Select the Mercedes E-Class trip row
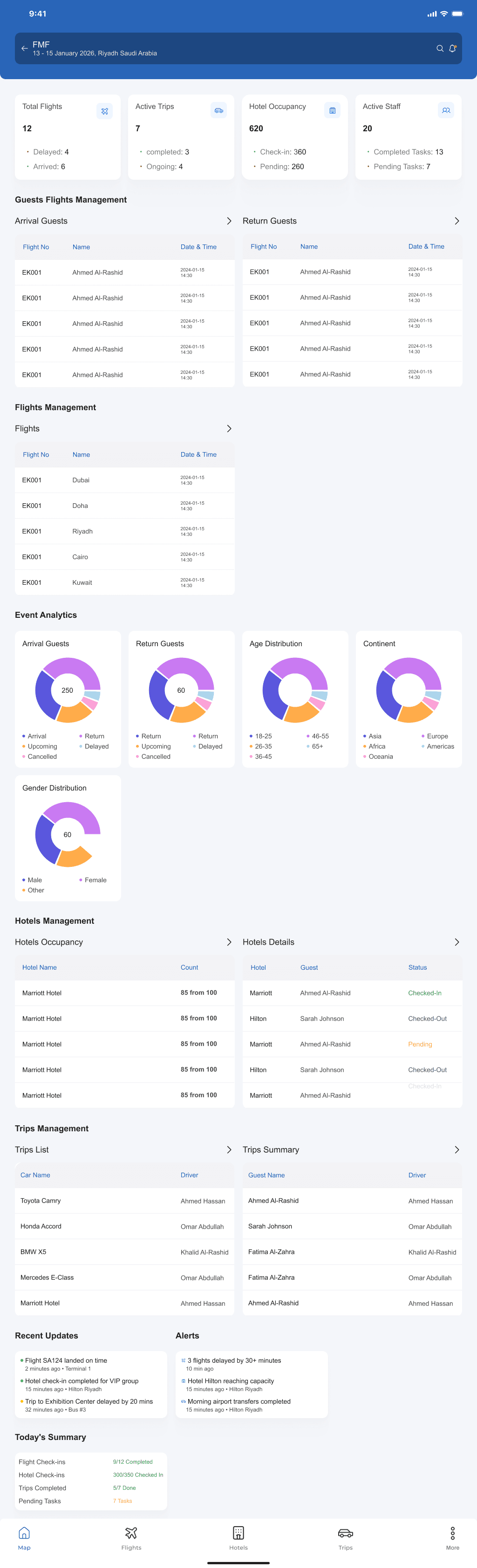Viewport: 477px width, 1568px height. click(124, 1277)
